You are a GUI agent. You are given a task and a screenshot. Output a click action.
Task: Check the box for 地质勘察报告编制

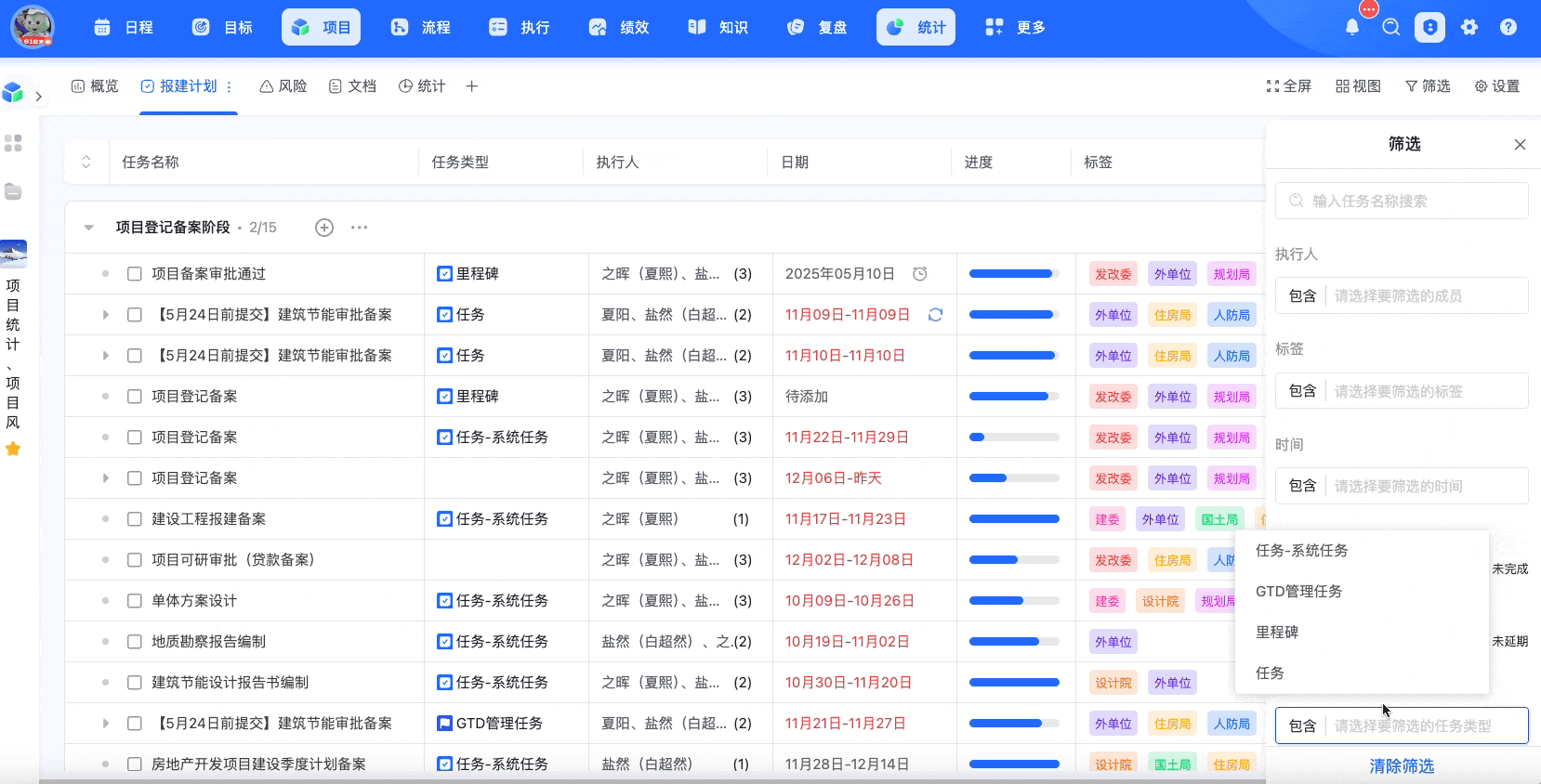coord(135,642)
